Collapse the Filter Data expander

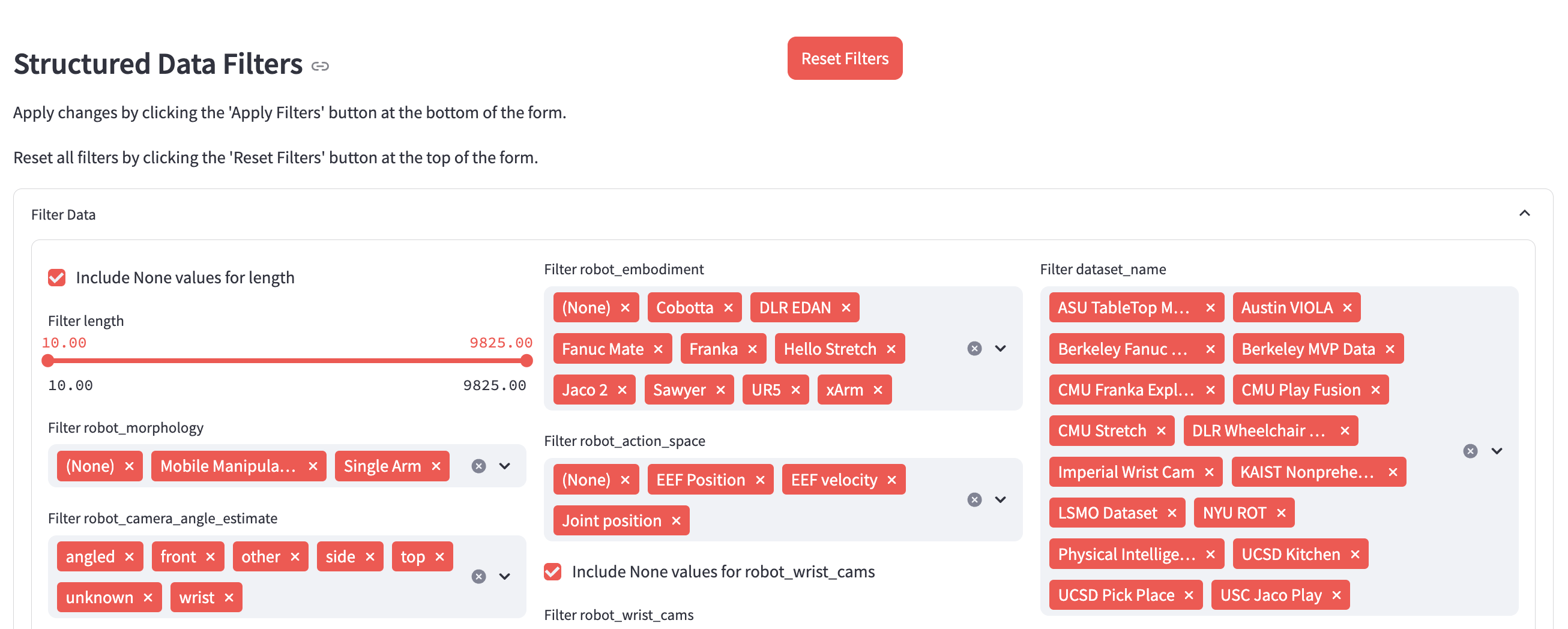coord(1524,214)
